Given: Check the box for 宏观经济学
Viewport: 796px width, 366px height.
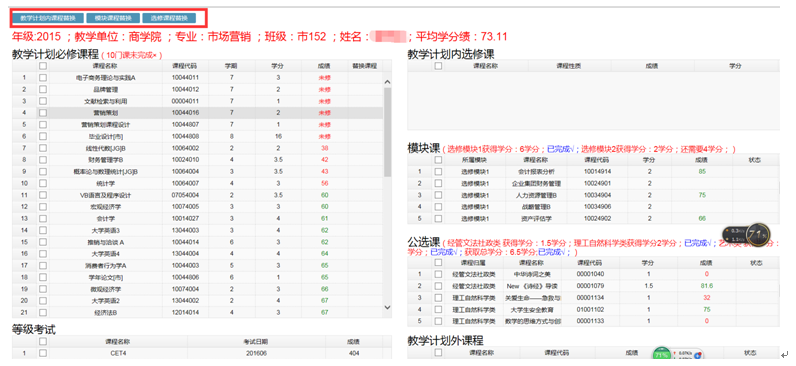Looking at the screenshot, I should coord(43,207).
